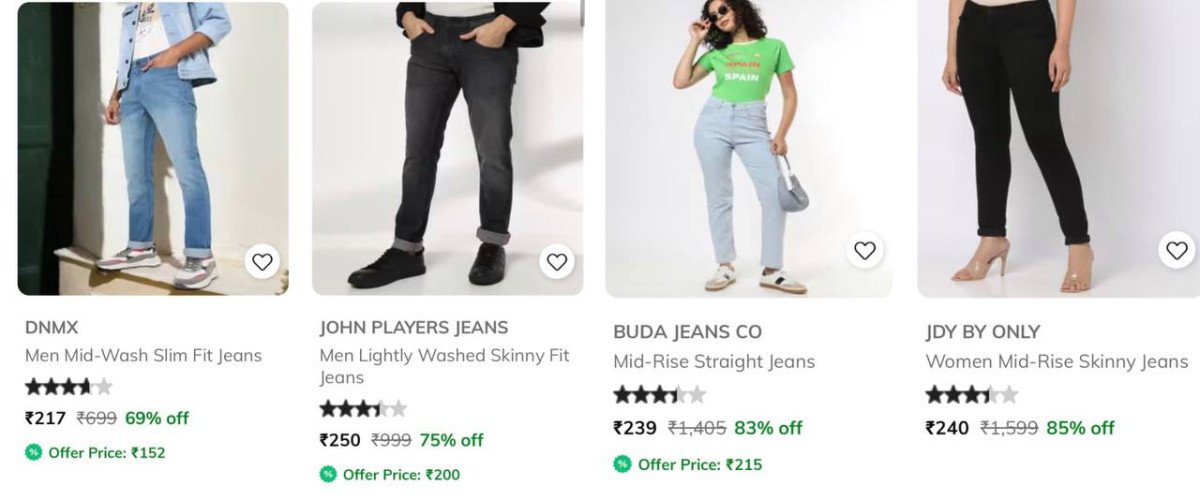Select Mid-Rise Straight Jeans title

714,361
